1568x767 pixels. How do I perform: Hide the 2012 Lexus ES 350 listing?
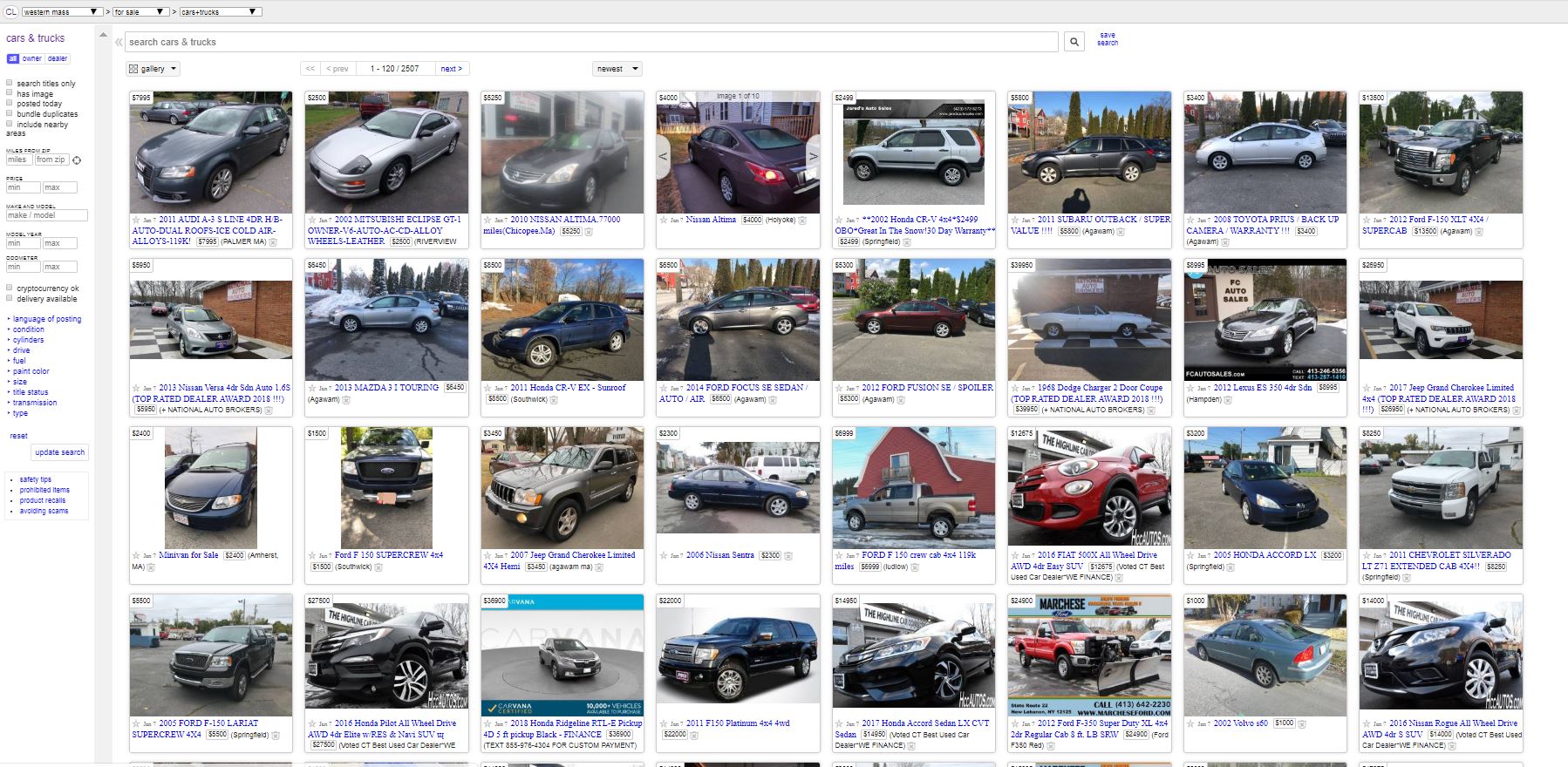click(1229, 399)
